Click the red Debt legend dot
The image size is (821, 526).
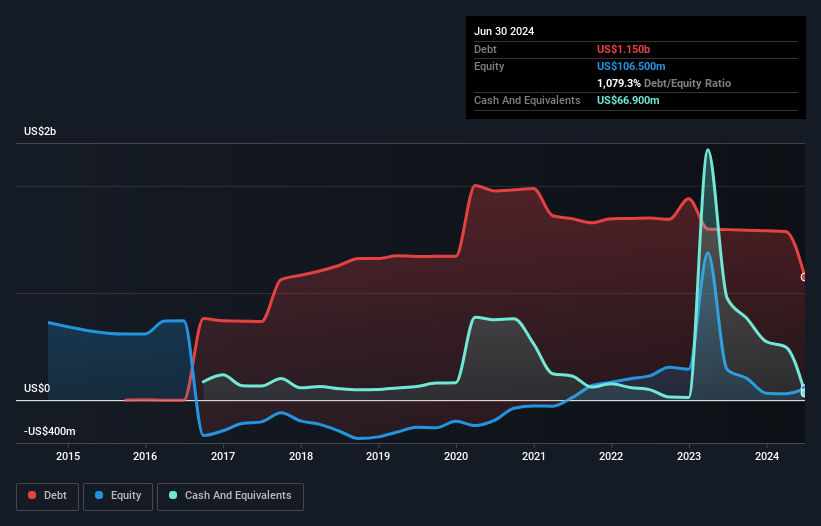pyautogui.click(x=32, y=495)
